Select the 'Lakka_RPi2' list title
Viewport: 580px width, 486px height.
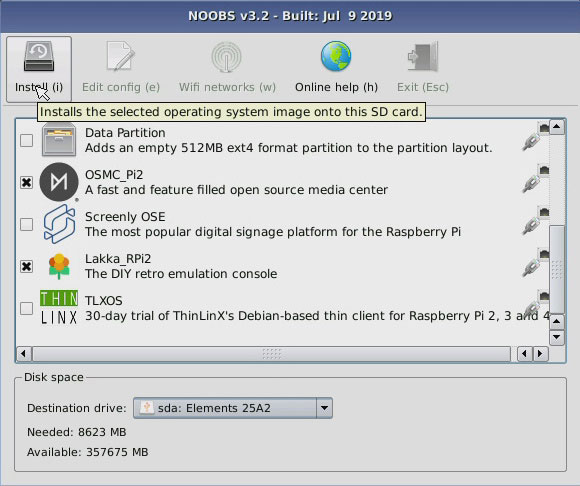118,259
